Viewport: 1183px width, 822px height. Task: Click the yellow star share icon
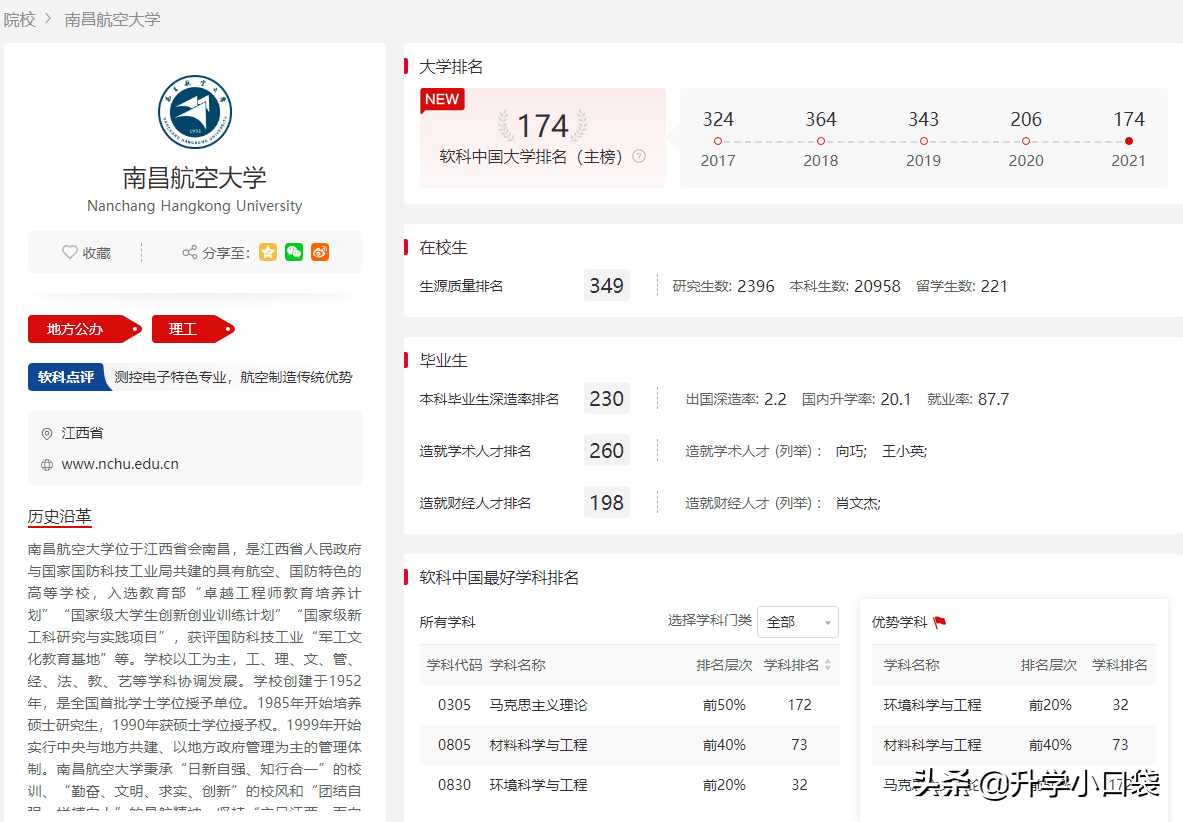(267, 252)
